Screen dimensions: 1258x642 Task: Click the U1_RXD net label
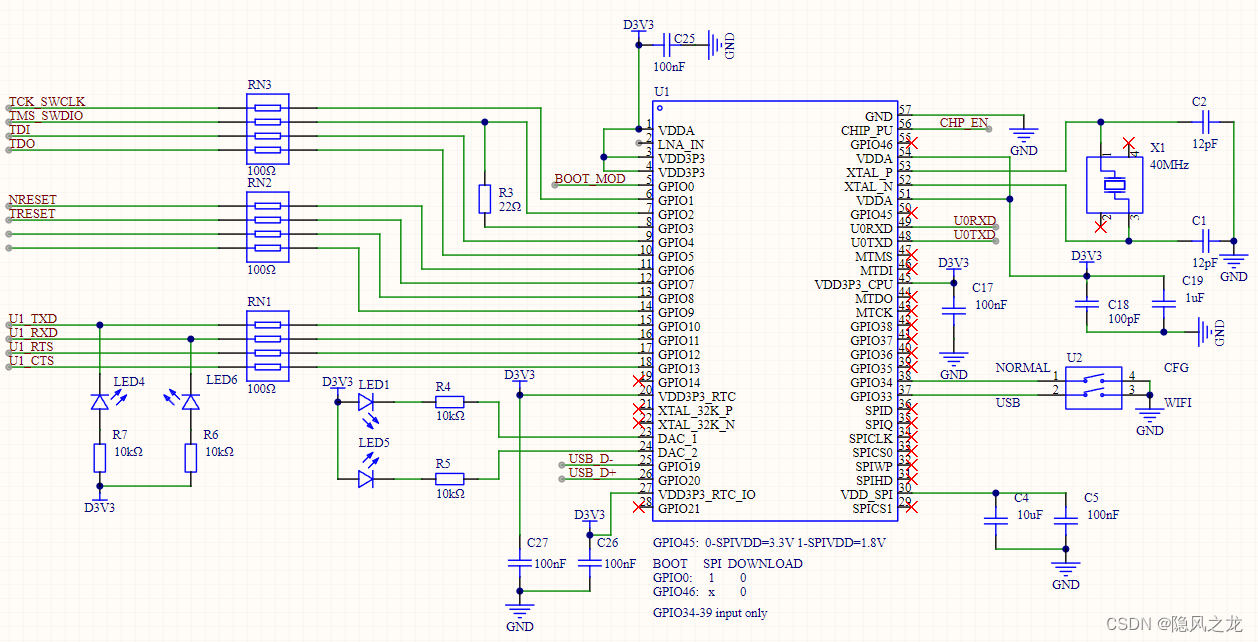(x=33, y=333)
